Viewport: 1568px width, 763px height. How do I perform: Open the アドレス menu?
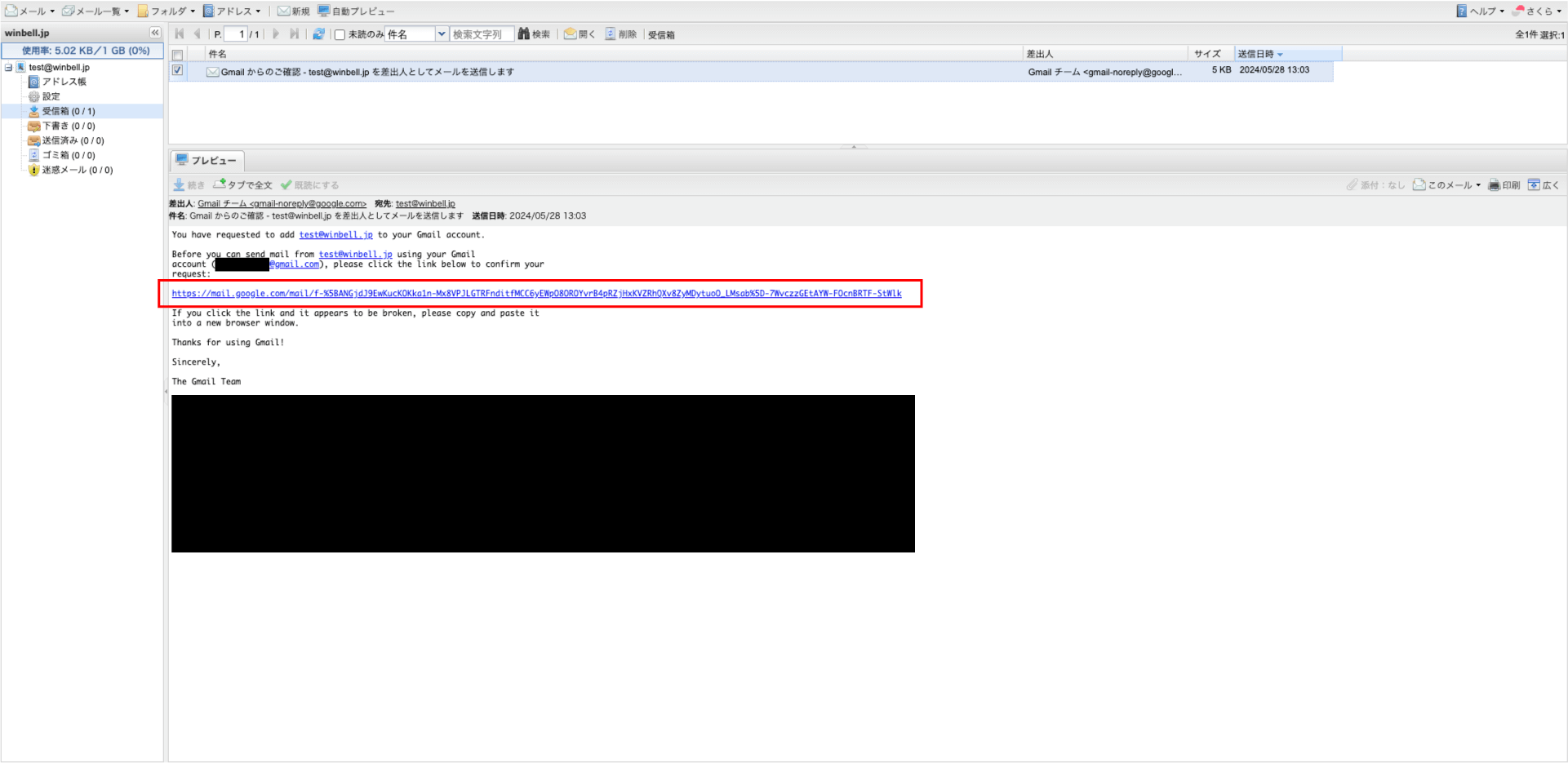click(x=232, y=11)
